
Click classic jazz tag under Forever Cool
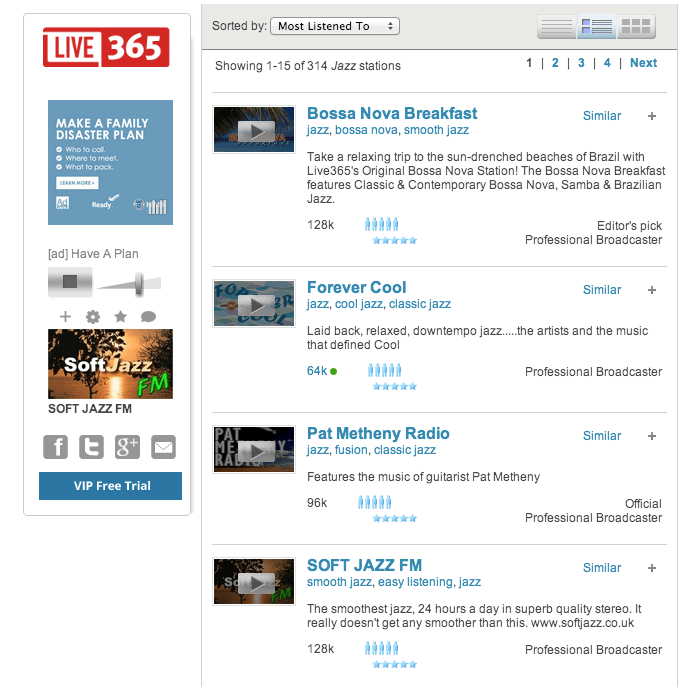pyautogui.click(x=419, y=304)
